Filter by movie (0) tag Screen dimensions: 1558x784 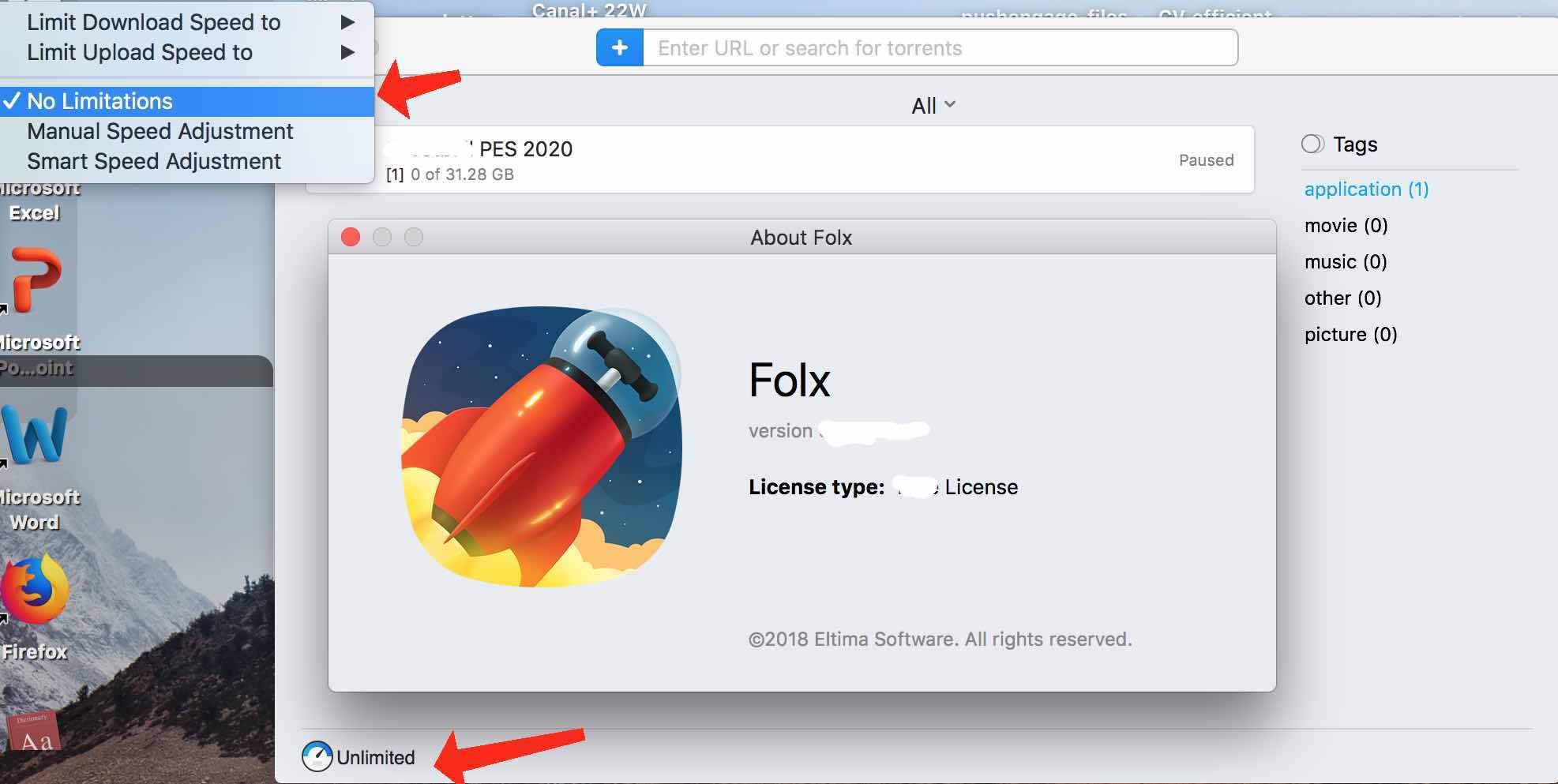click(x=1346, y=226)
